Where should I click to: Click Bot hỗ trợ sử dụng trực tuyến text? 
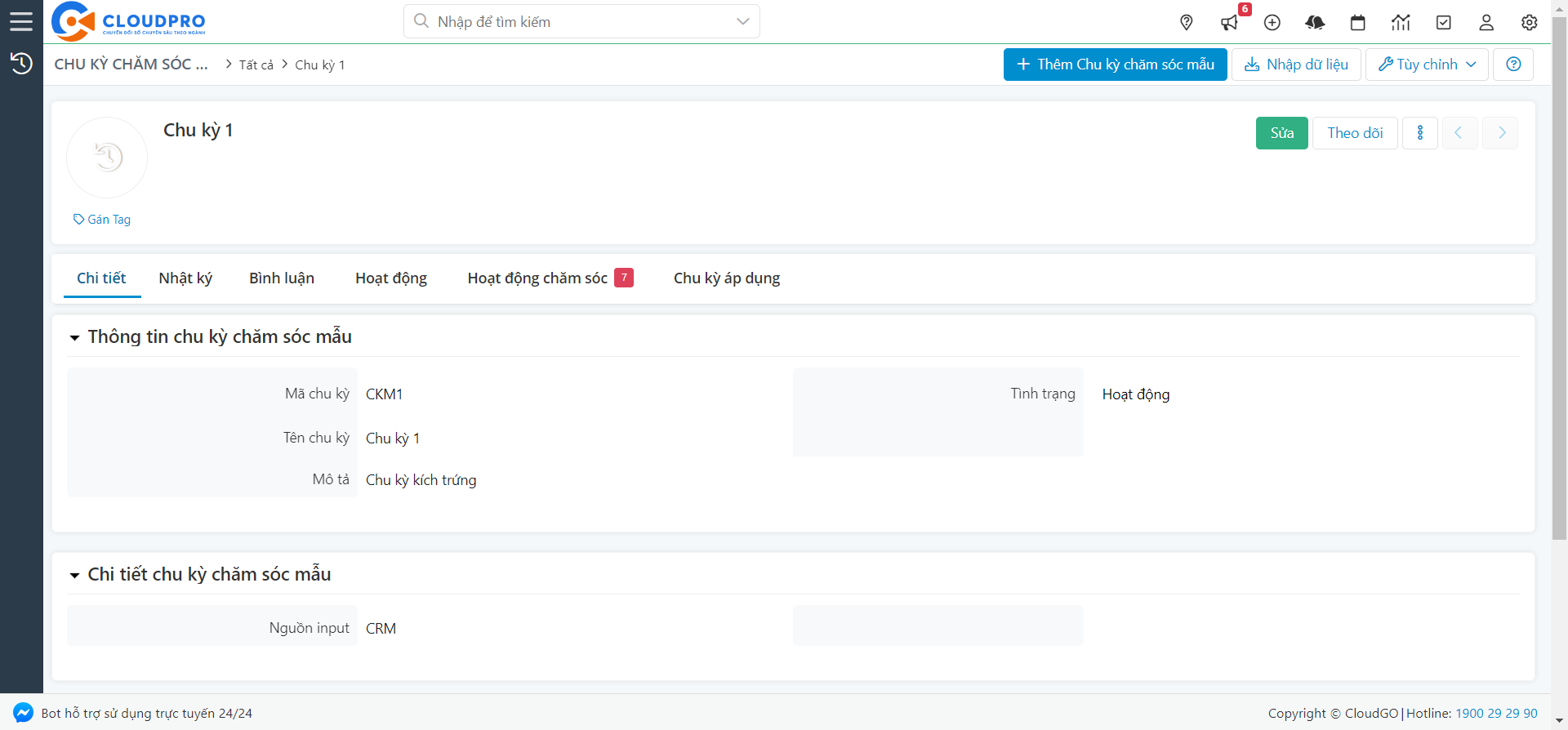[x=147, y=714]
